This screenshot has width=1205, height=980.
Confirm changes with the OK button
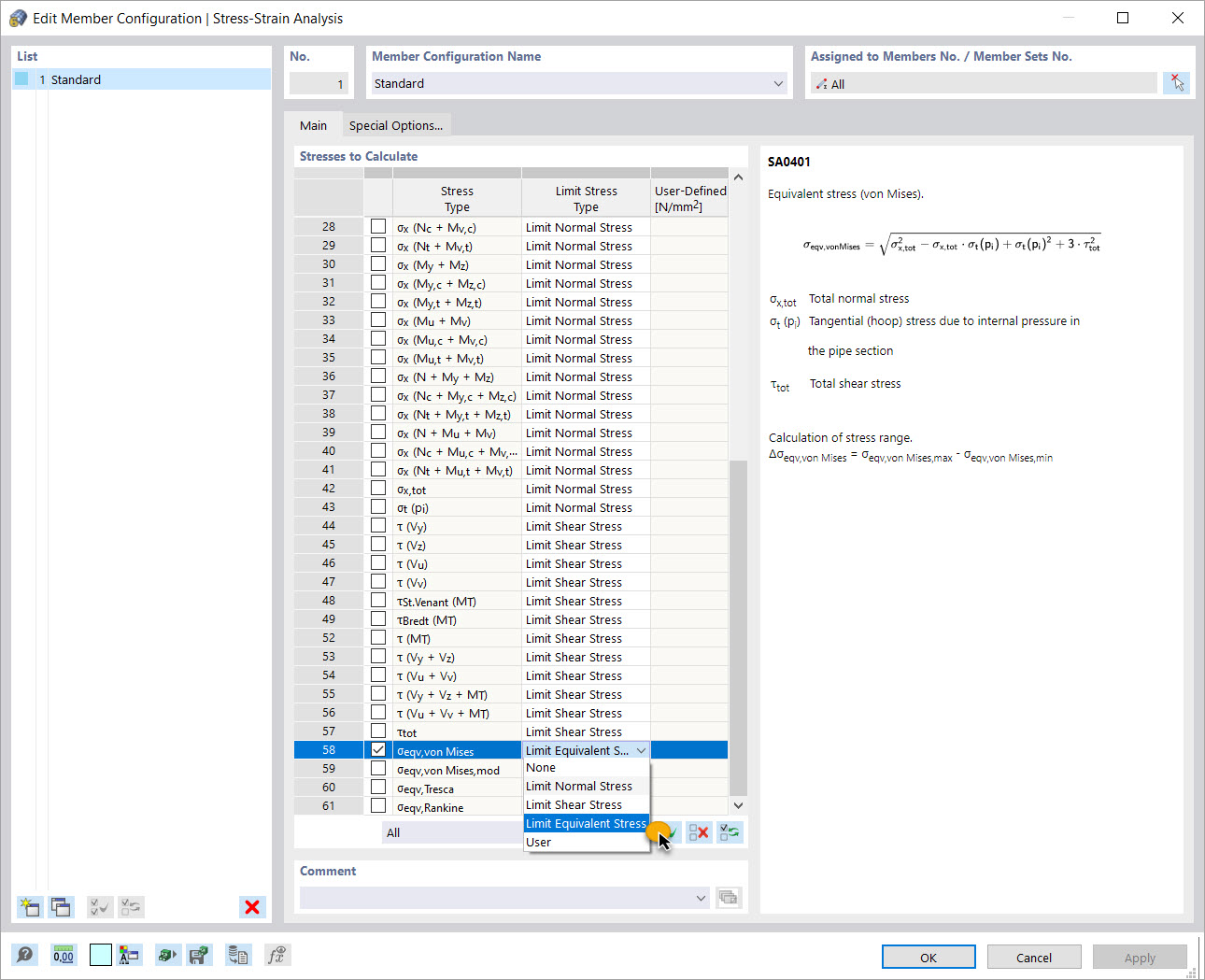[928, 956]
